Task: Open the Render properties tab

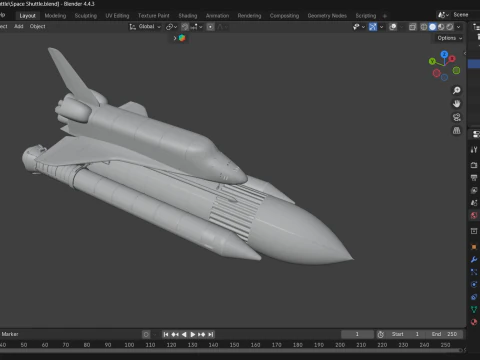Action: click(474, 165)
